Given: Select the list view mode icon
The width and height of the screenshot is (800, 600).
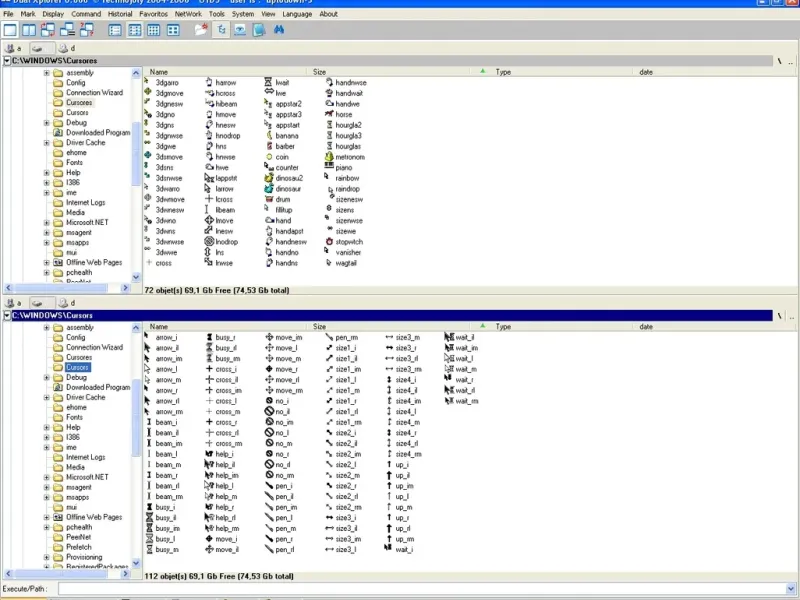Looking at the screenshot, I should 115,30.
